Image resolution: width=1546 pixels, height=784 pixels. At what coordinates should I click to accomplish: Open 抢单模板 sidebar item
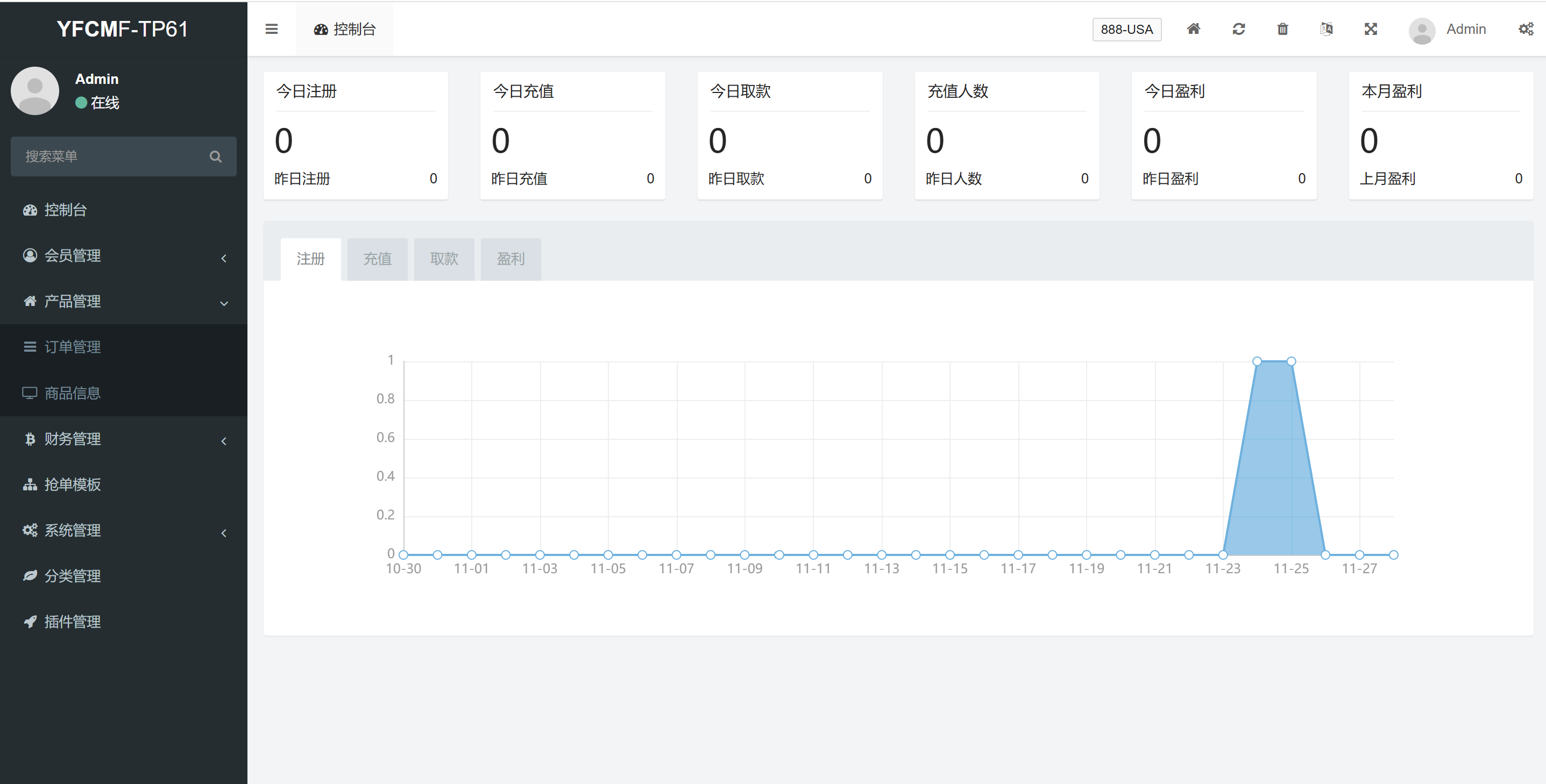click(72, 484)
